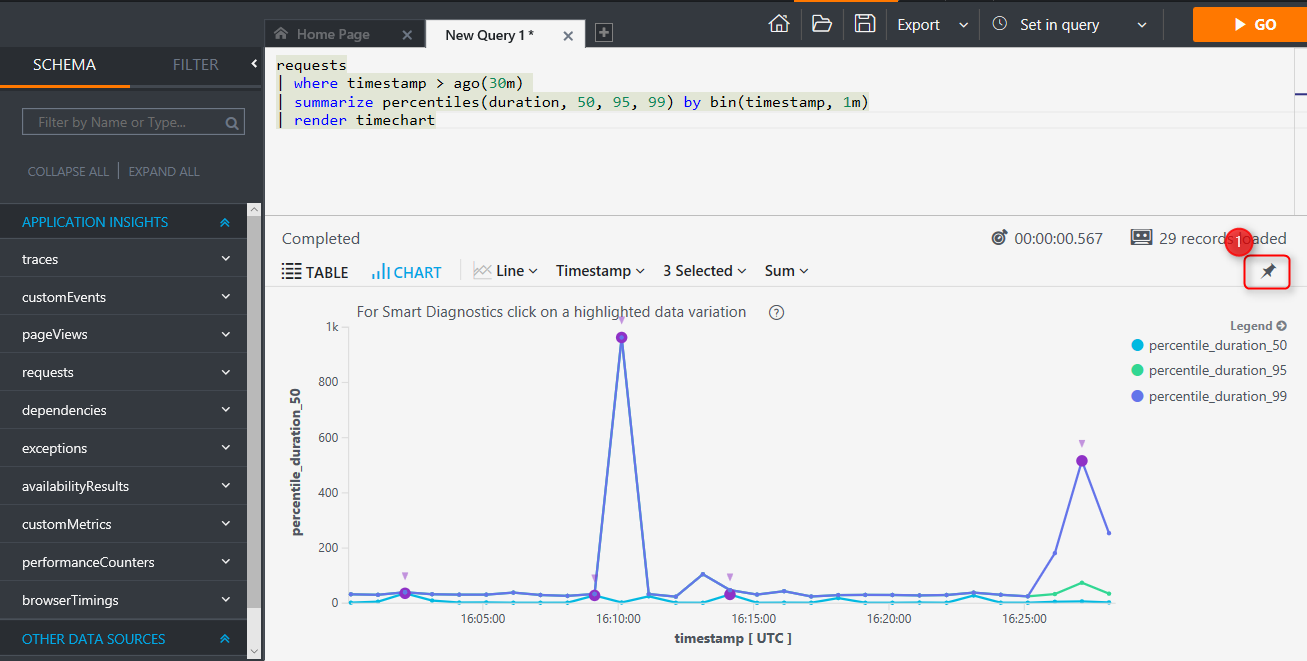Viewport: 1307px width, 661px height.
Task: Switch to the TABLE results view
Action: (315, 272)
